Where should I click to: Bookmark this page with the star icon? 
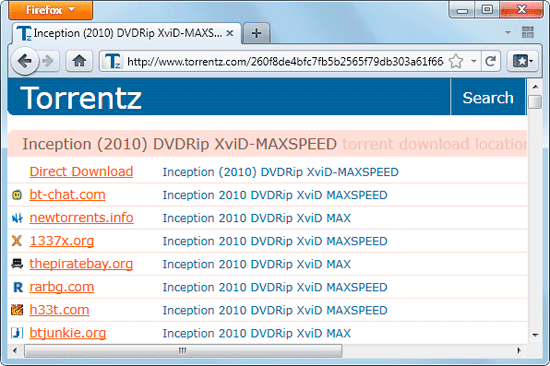point(456,61)
